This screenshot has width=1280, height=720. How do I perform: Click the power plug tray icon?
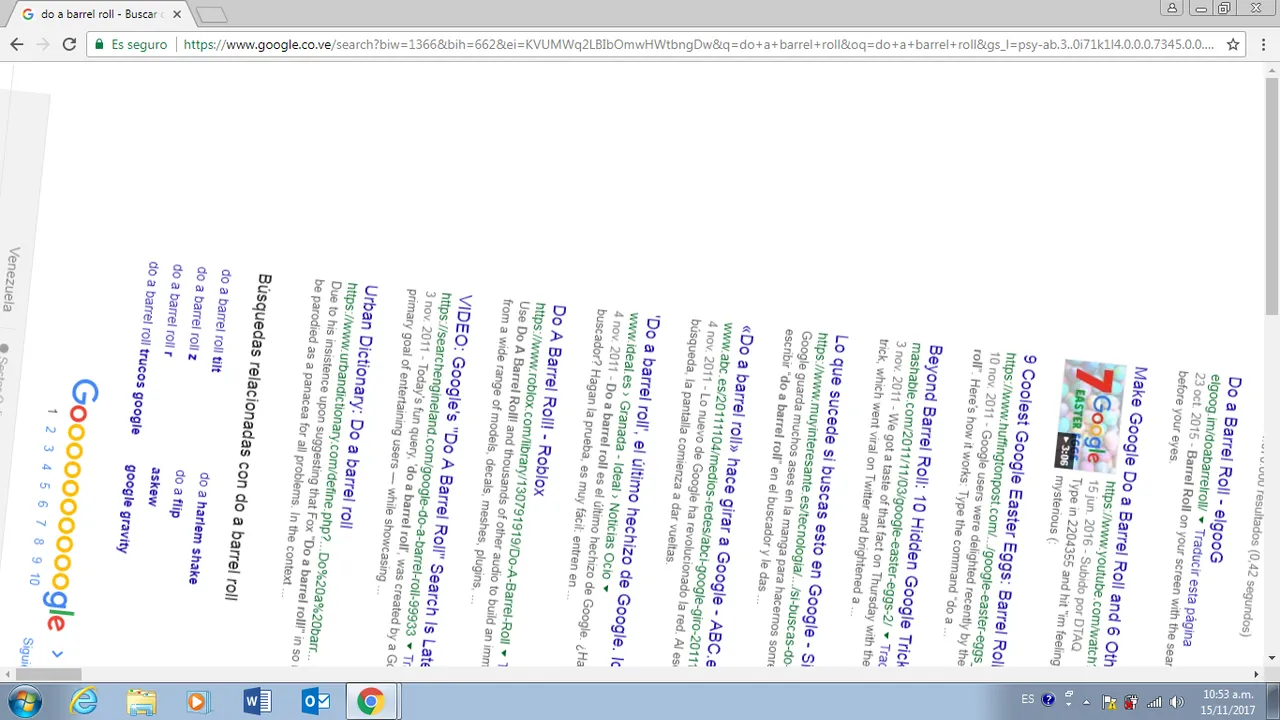(1131, 702)
